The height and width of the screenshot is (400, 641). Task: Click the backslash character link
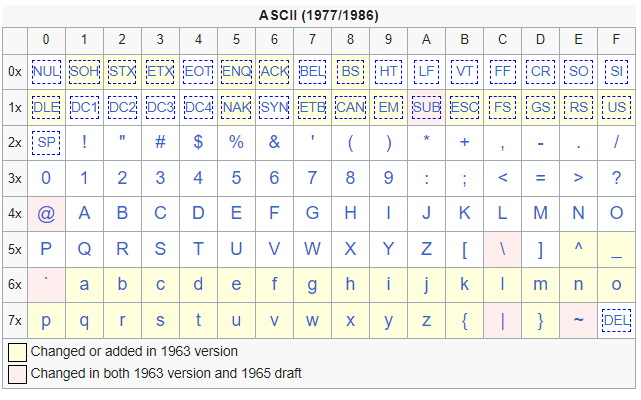(502, 249)
